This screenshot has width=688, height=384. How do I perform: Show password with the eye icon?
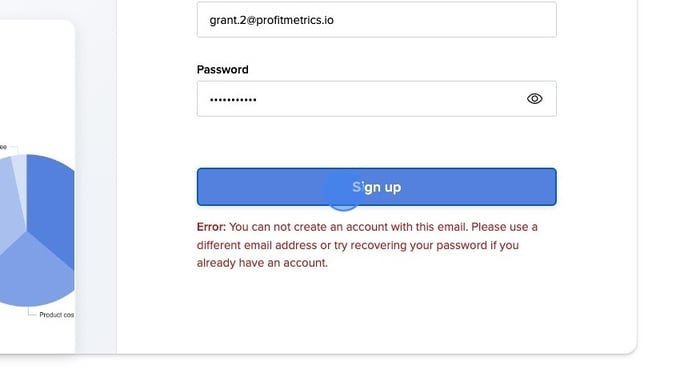click(x=534, y=99)
